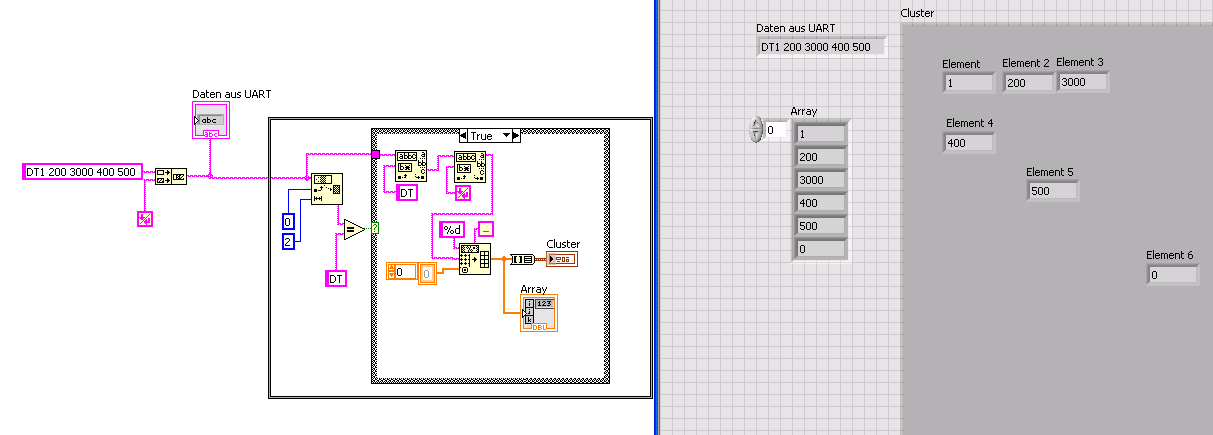Select the Cluster indicator terminal

(x=561, y=259)
